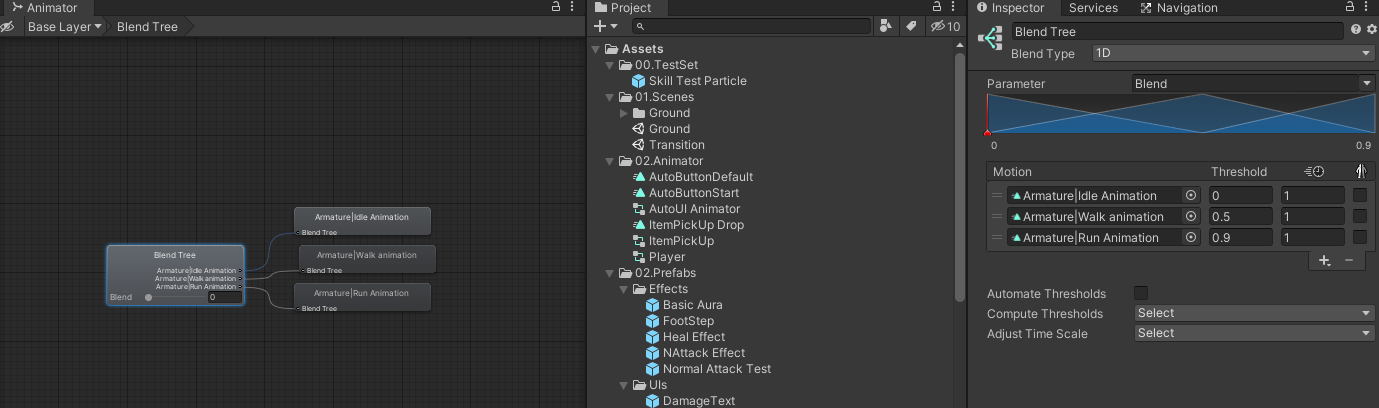Select Basic Aura prefab
This screenshot has height=408, width=1379.
coord(684,305)
